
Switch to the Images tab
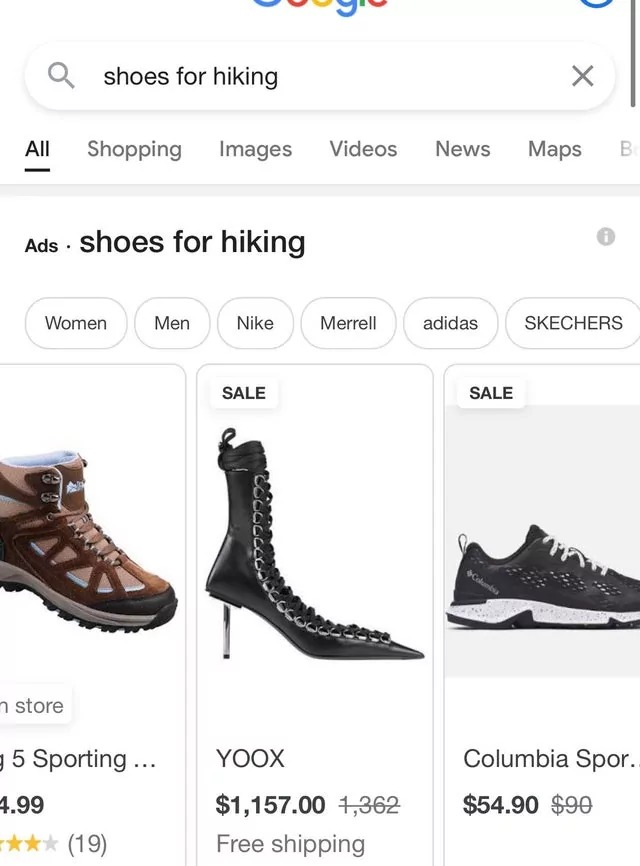pos(255,149)
